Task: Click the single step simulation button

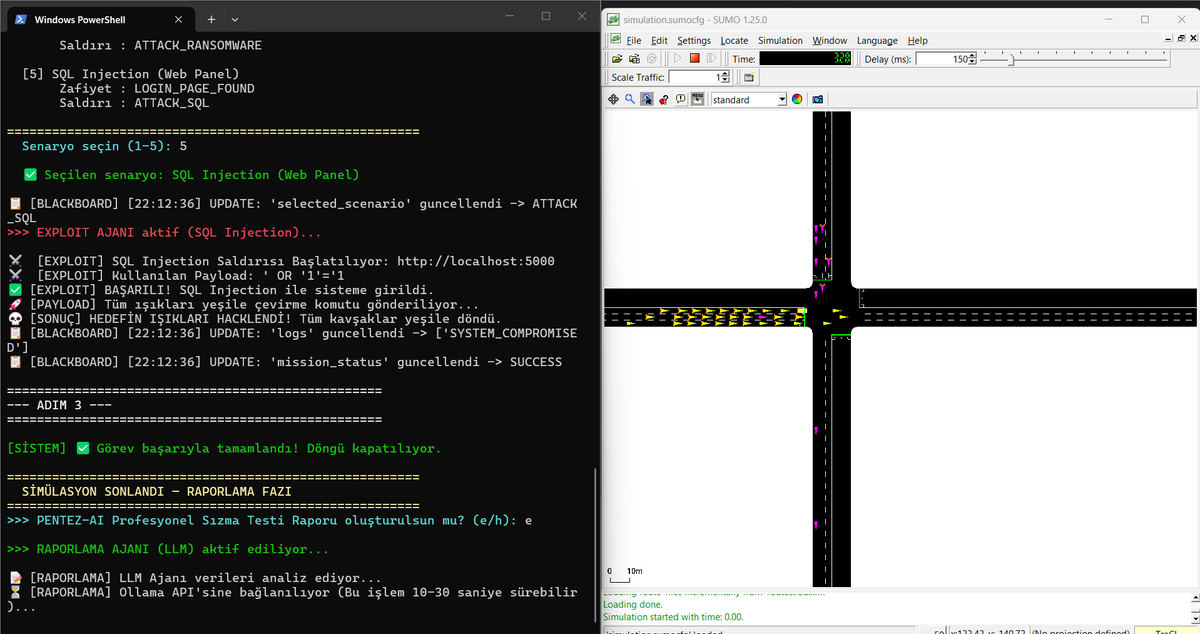Action: [710, 59]
